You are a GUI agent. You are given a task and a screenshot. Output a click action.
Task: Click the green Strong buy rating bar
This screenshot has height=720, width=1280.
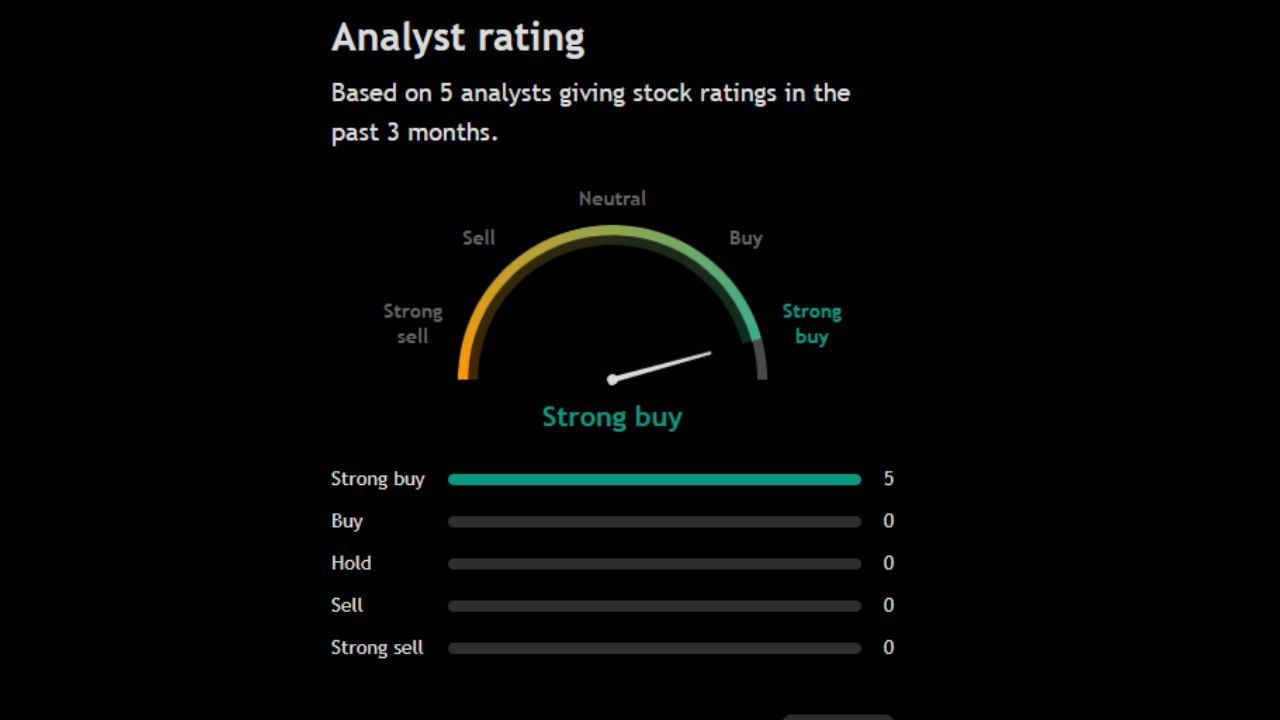coord(654,480)
